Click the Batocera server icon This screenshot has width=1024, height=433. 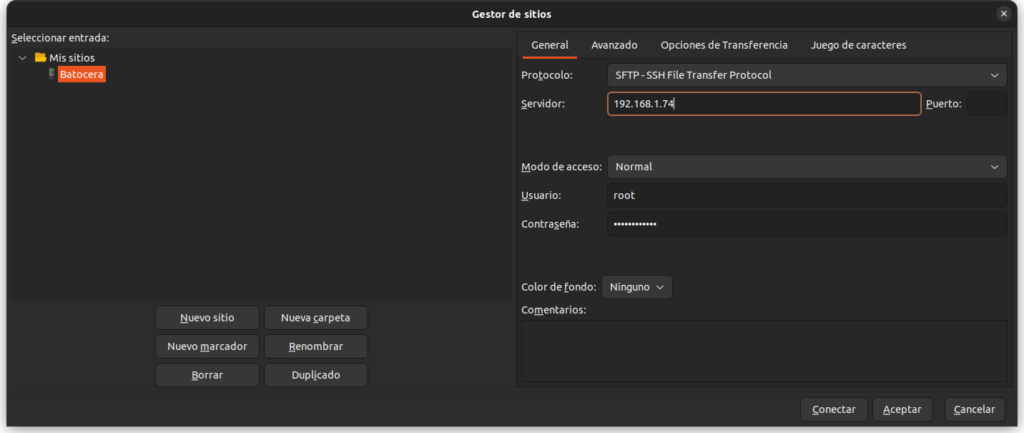pos(52,74)
